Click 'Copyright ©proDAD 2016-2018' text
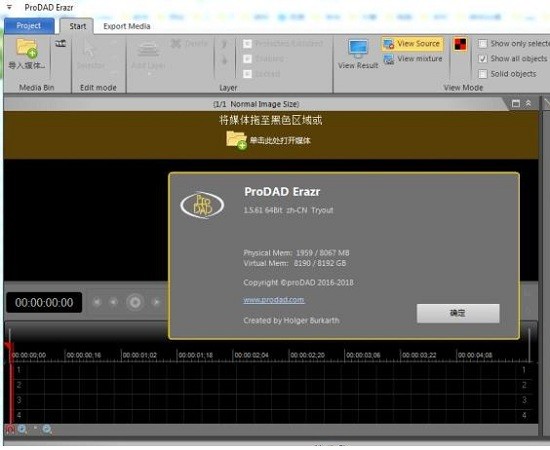The image size is (550, 450). click(299, 282)
